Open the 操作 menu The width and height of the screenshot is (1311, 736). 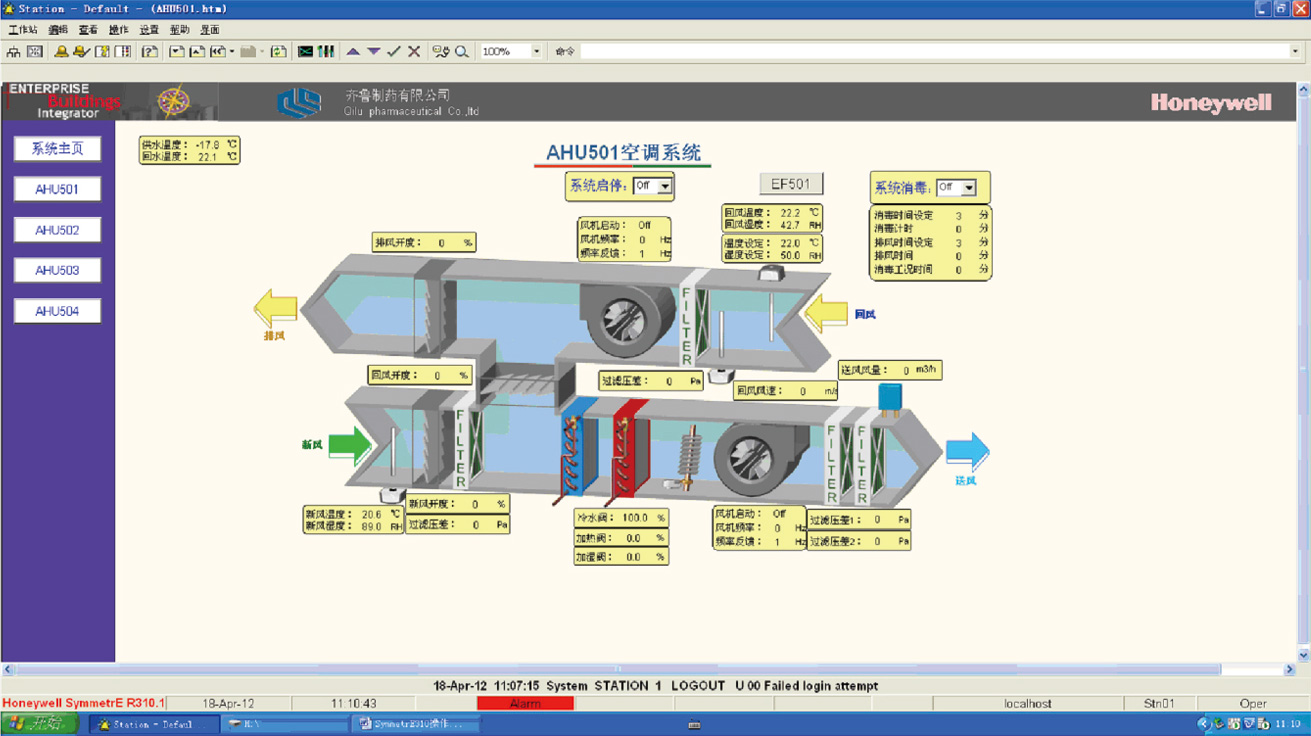(x=118, y=30)
